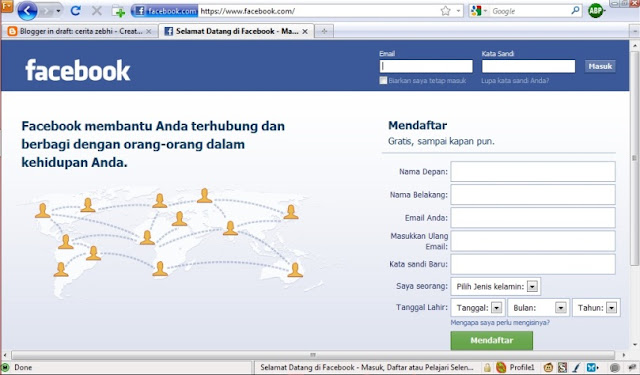
Task: Open the Mengapa saya perlu mengisinya link
Action: point(500,322)
